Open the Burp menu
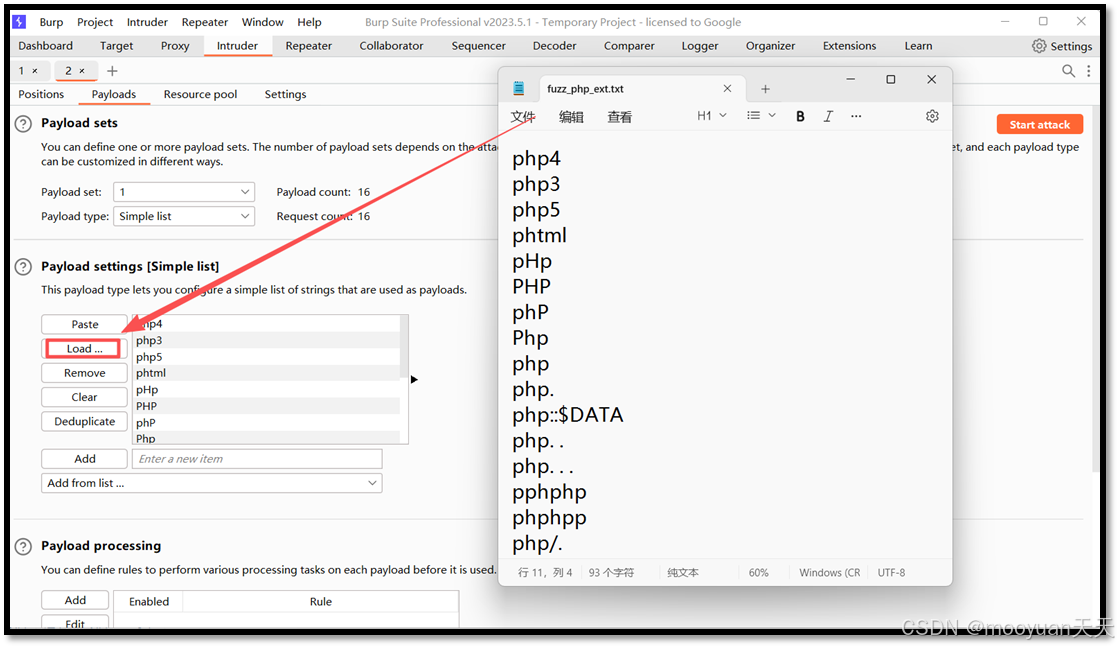 (x=51, y=22)
